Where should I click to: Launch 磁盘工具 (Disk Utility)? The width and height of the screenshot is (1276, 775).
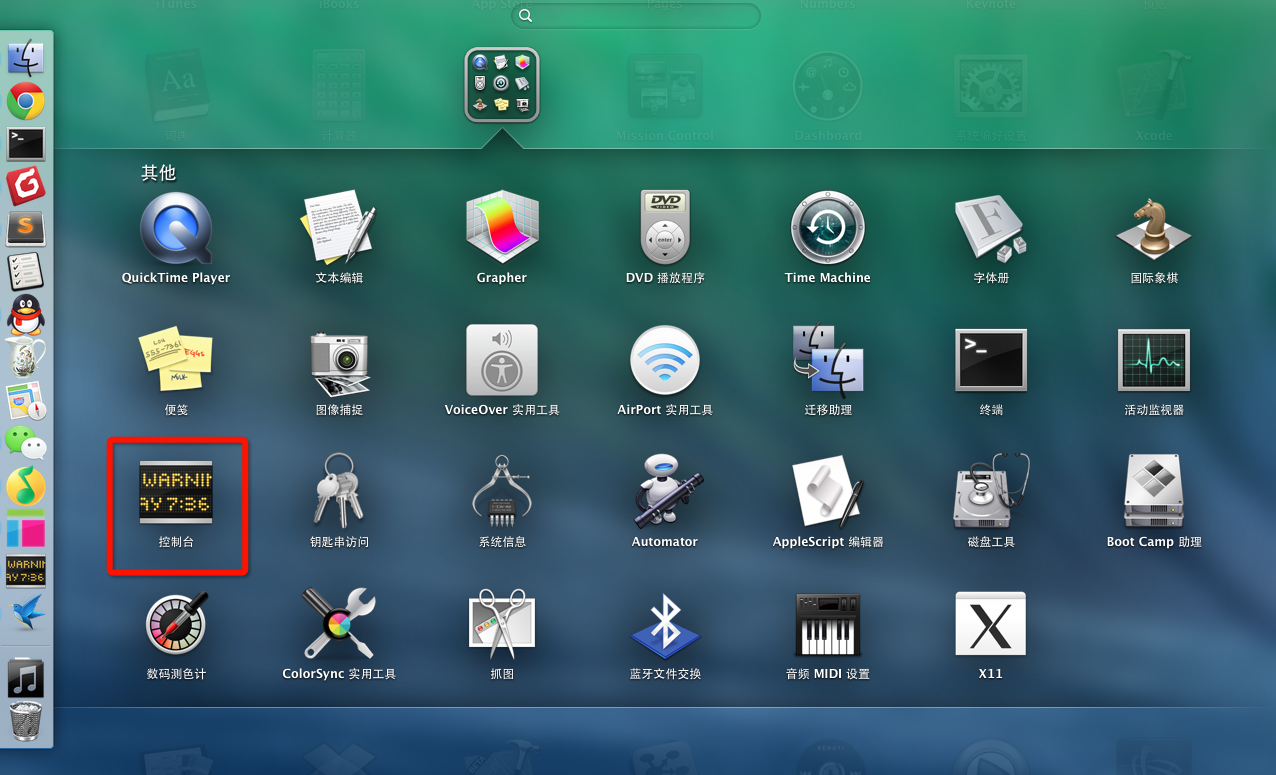(991, 492)
